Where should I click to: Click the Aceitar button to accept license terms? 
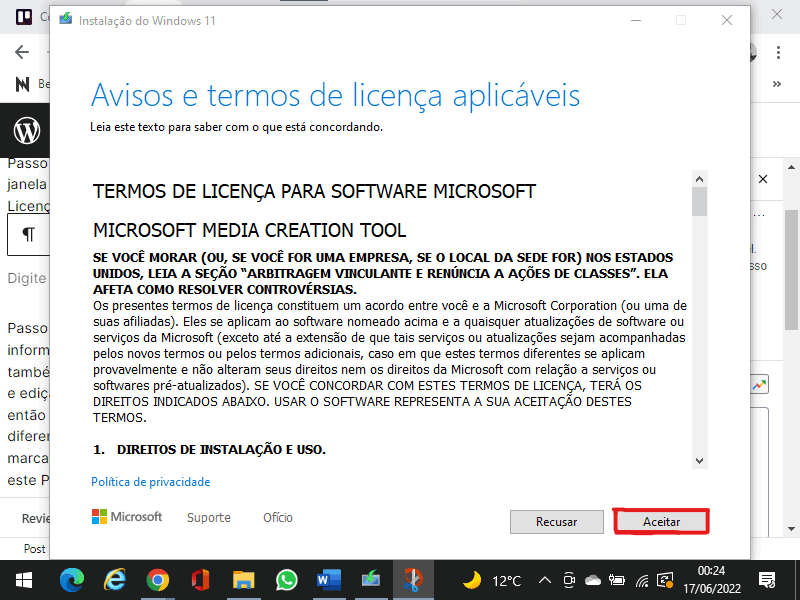coord(661,521)
